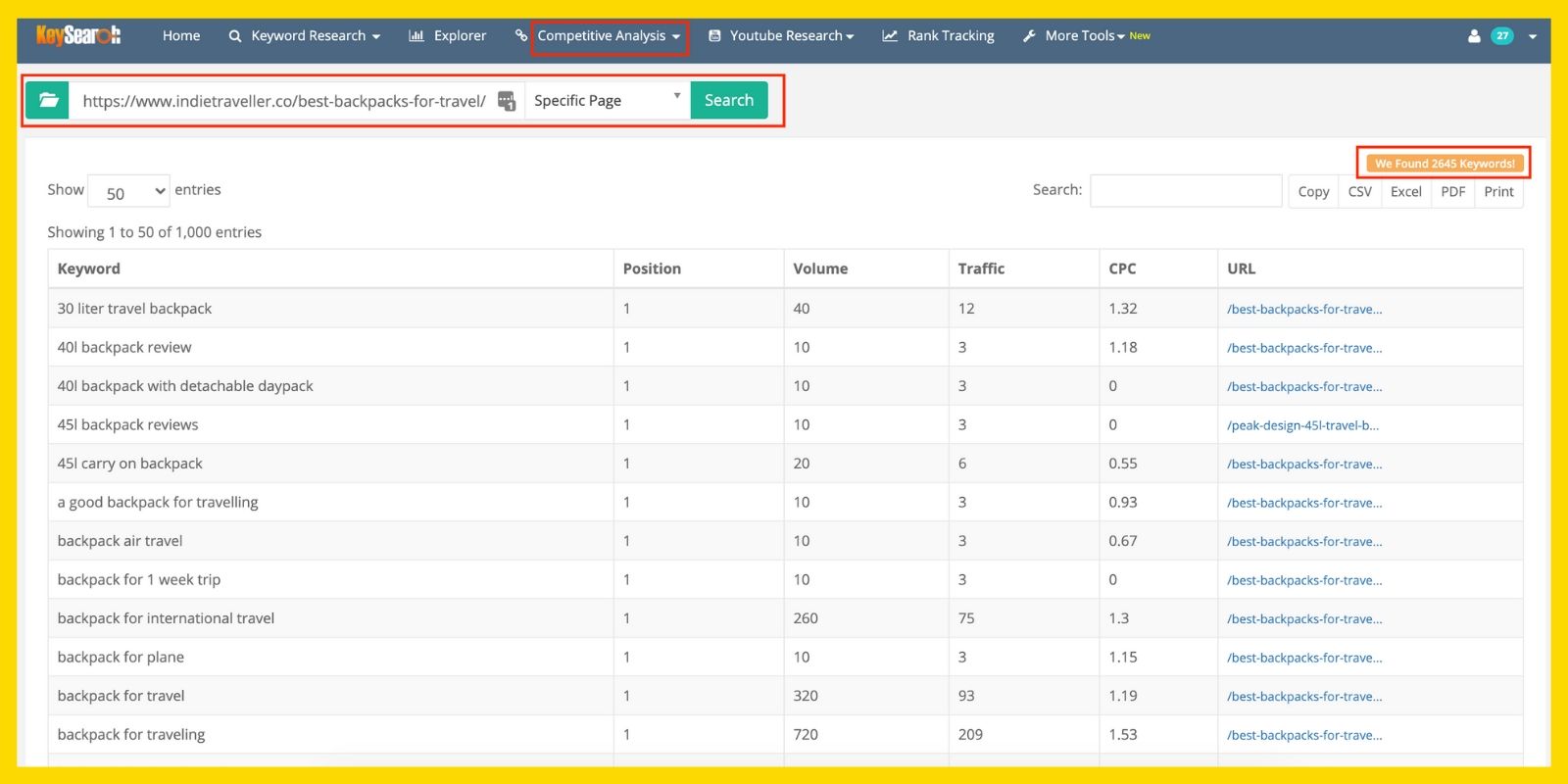Open URL link for 45l carry on backpack
Screen dimensions: 1568x784
[x=1304, y=465]
